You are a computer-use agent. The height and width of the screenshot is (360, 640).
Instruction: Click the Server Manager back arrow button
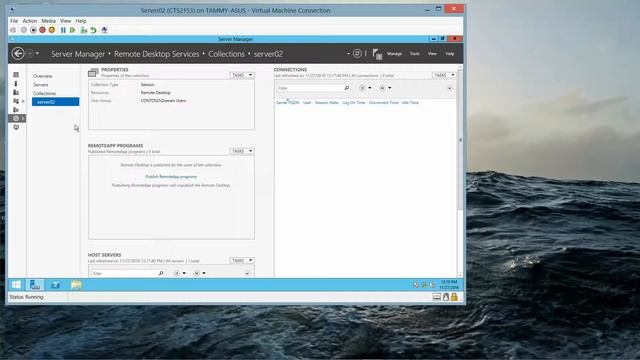pos(18,53)
